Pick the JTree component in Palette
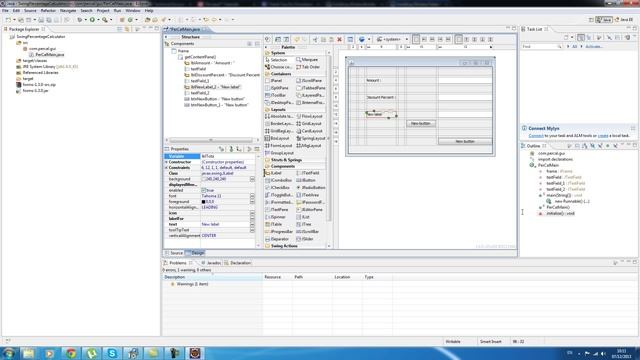 pyautogui.click(x=304, y=224)
